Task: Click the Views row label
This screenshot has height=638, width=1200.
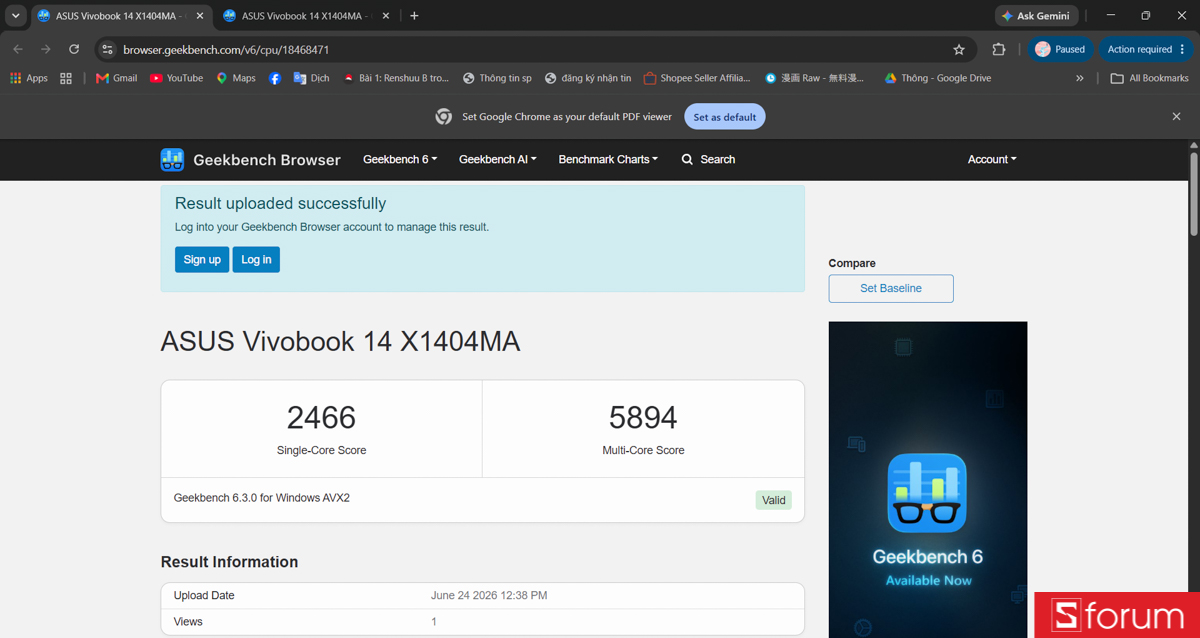Action: [188, 621]
